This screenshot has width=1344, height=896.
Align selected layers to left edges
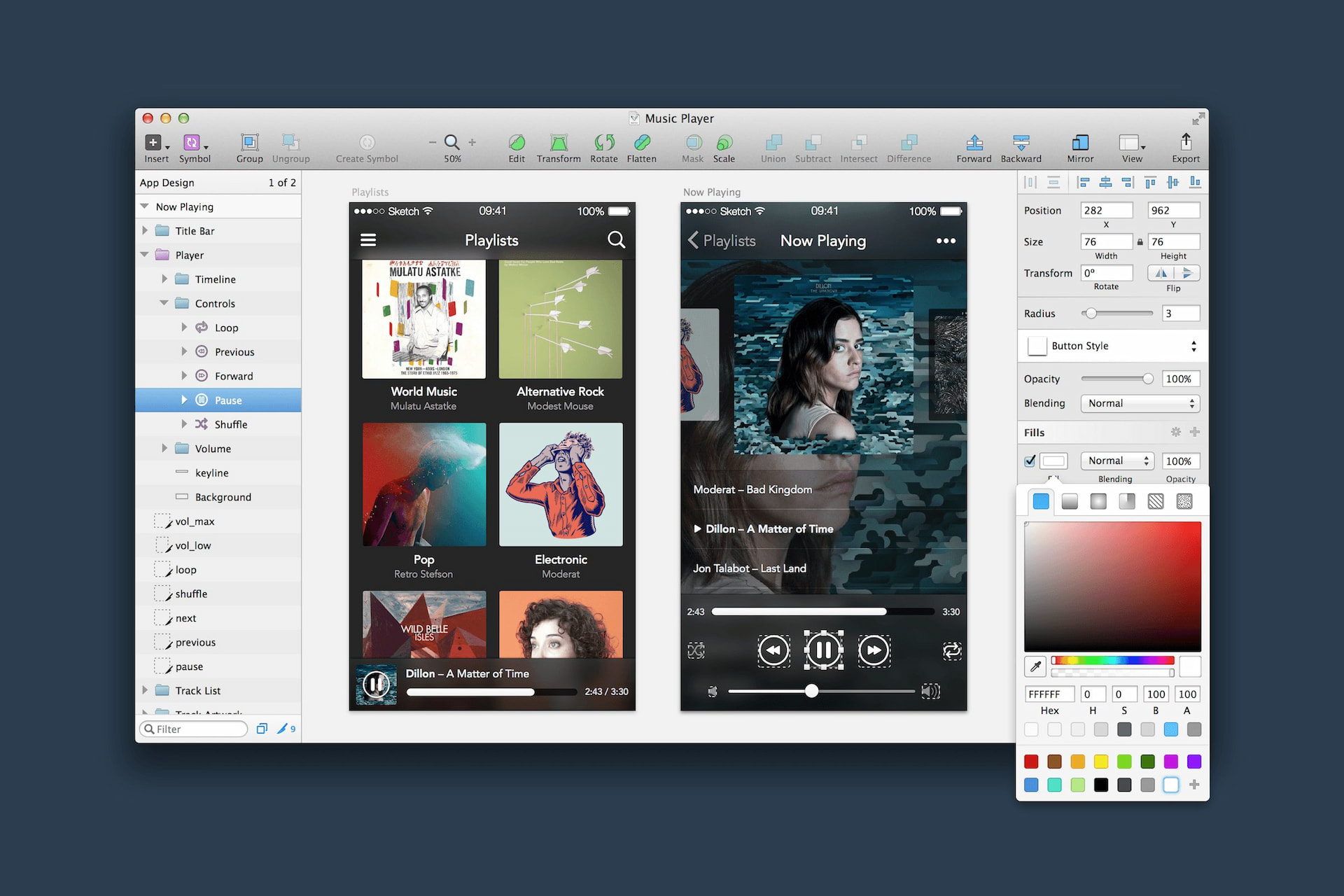(x=1084, y=183)
